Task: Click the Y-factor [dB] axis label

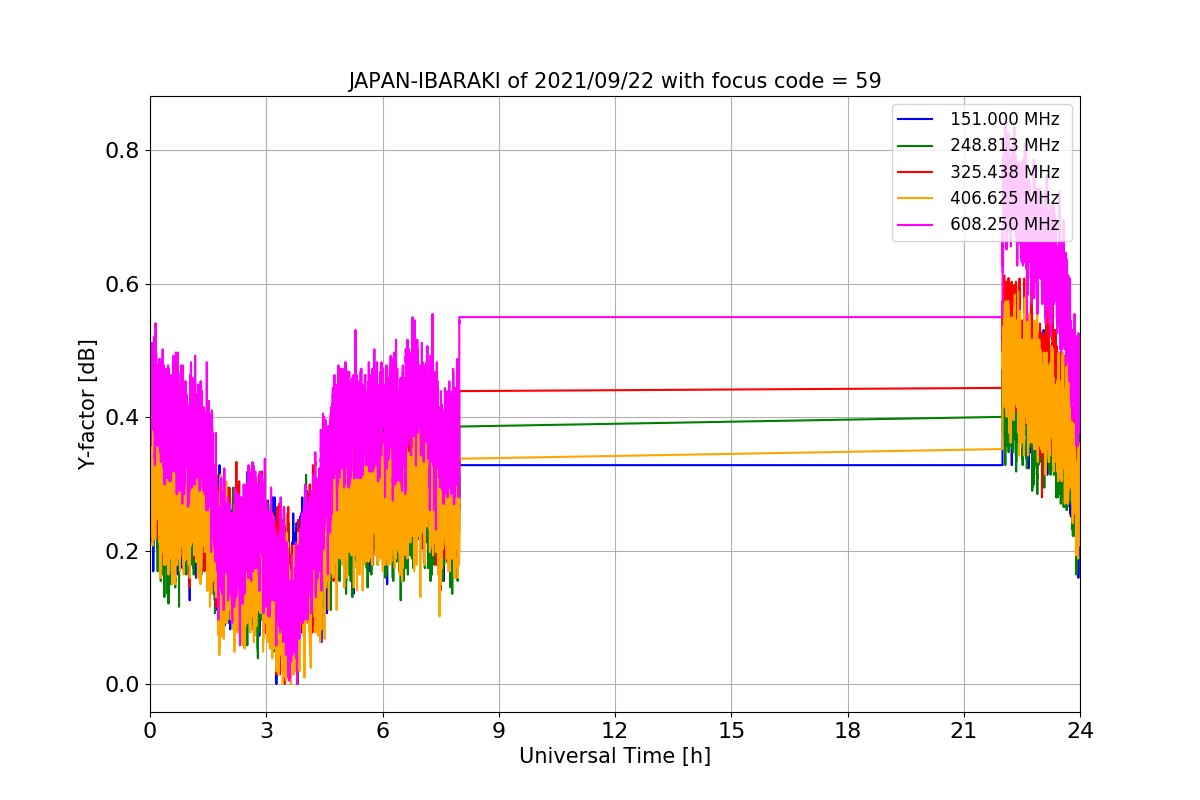Action: click(x=88, y=405)
